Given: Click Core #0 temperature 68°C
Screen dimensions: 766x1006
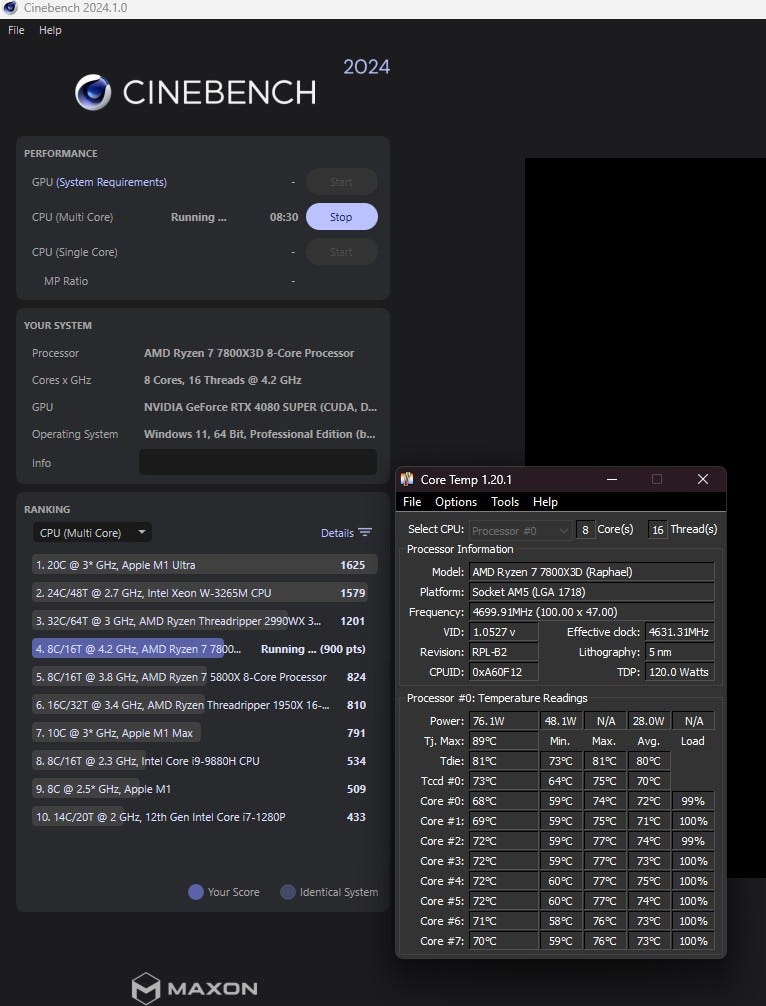Looking at the screenshot, I should point(504,801).
